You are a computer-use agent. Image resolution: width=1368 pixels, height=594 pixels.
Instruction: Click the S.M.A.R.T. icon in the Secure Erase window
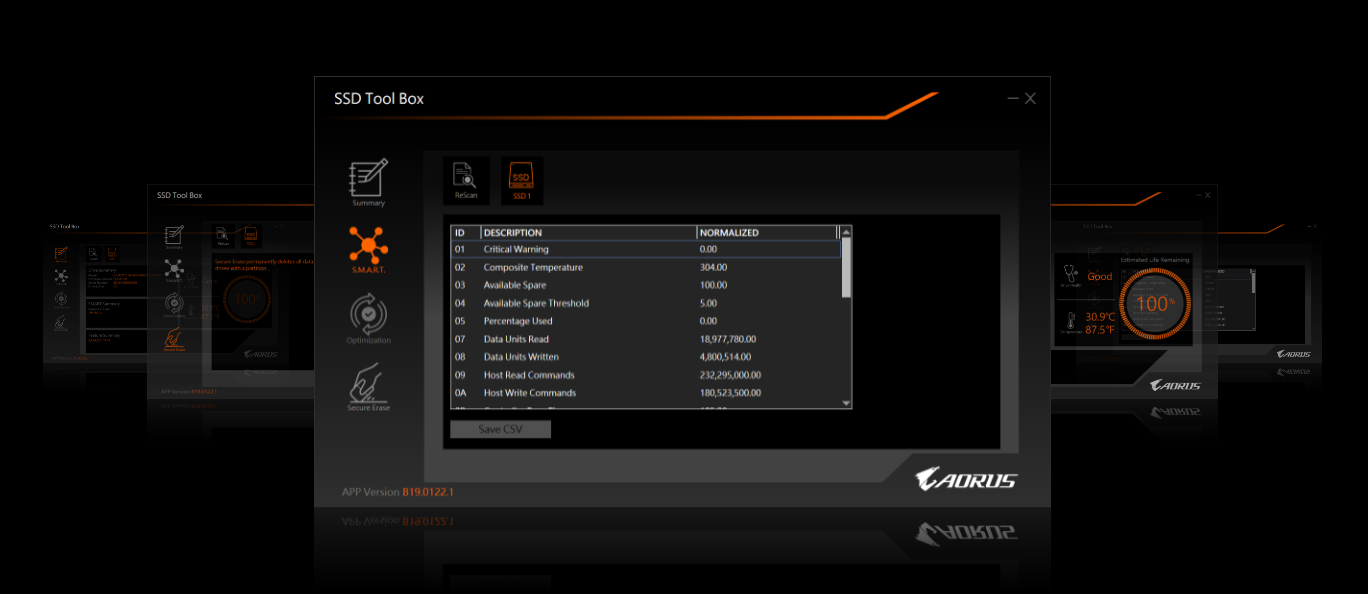click(x=174, y=270)
